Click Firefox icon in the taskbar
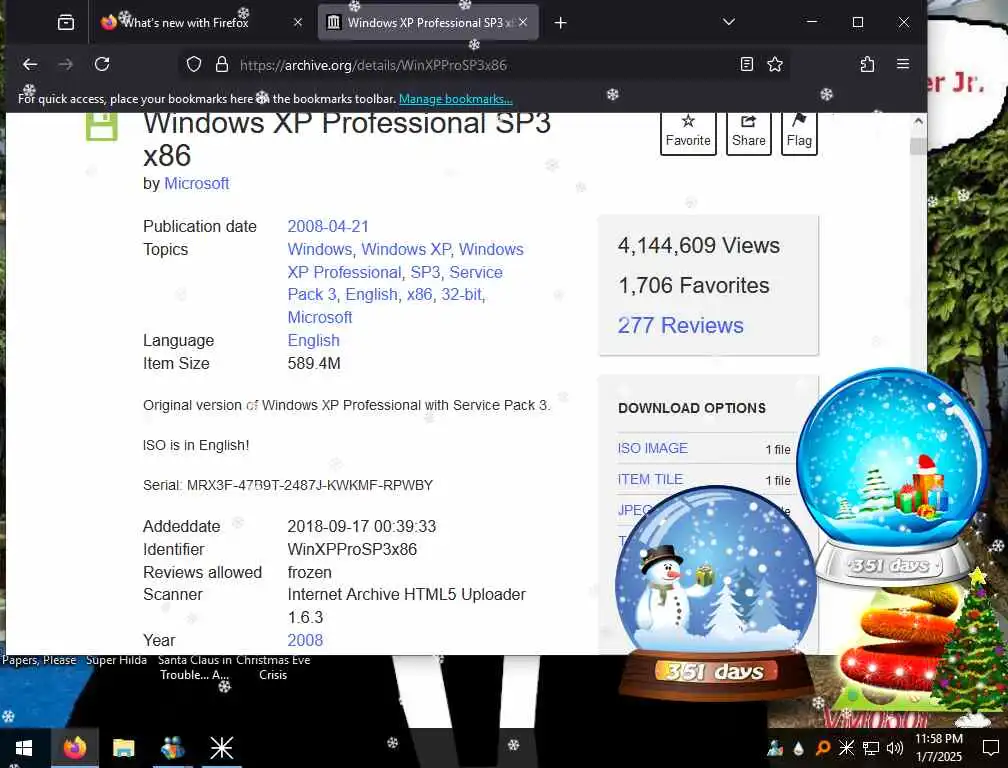The image size is (1008, 768). click(75, 748)
